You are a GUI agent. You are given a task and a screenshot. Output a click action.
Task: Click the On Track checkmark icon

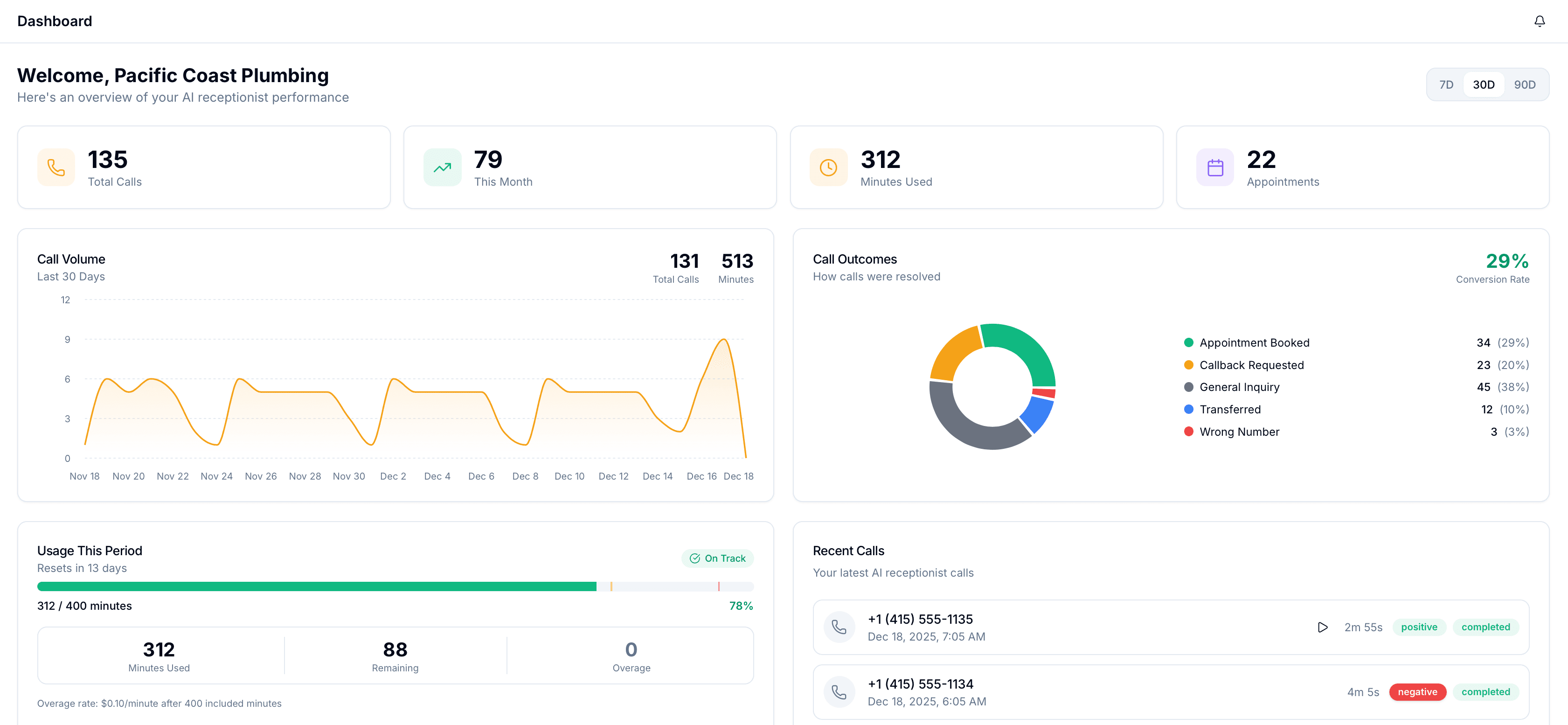click(694, 558)
